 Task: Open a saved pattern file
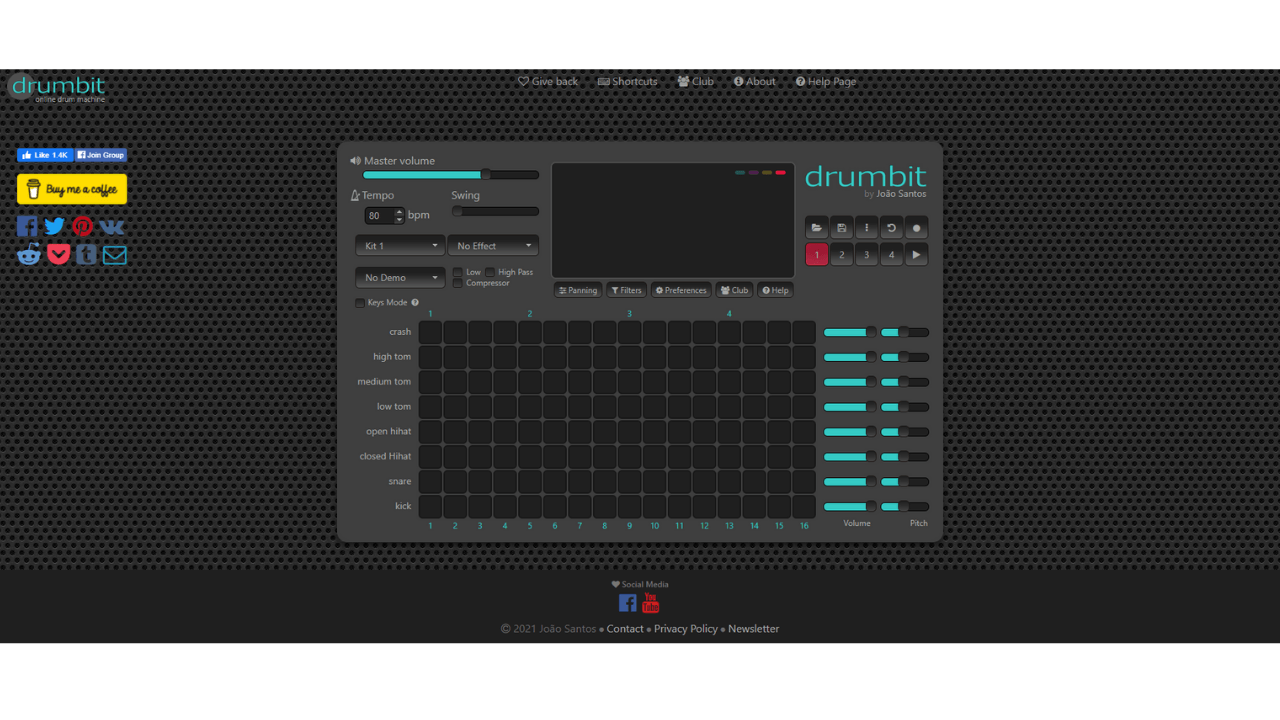pyautogui.click(x=816, y=227)
